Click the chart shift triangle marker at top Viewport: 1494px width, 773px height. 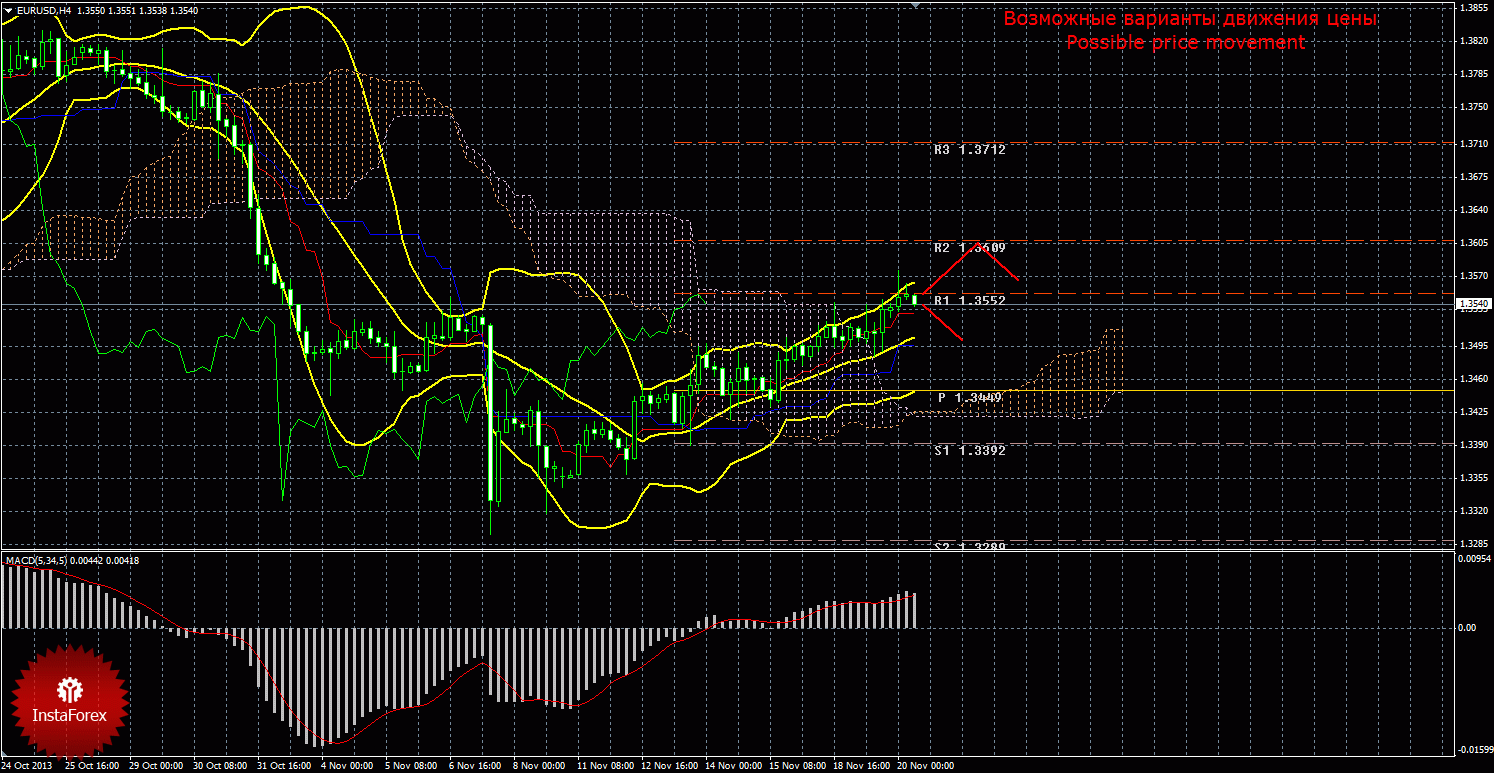[915, 6]
